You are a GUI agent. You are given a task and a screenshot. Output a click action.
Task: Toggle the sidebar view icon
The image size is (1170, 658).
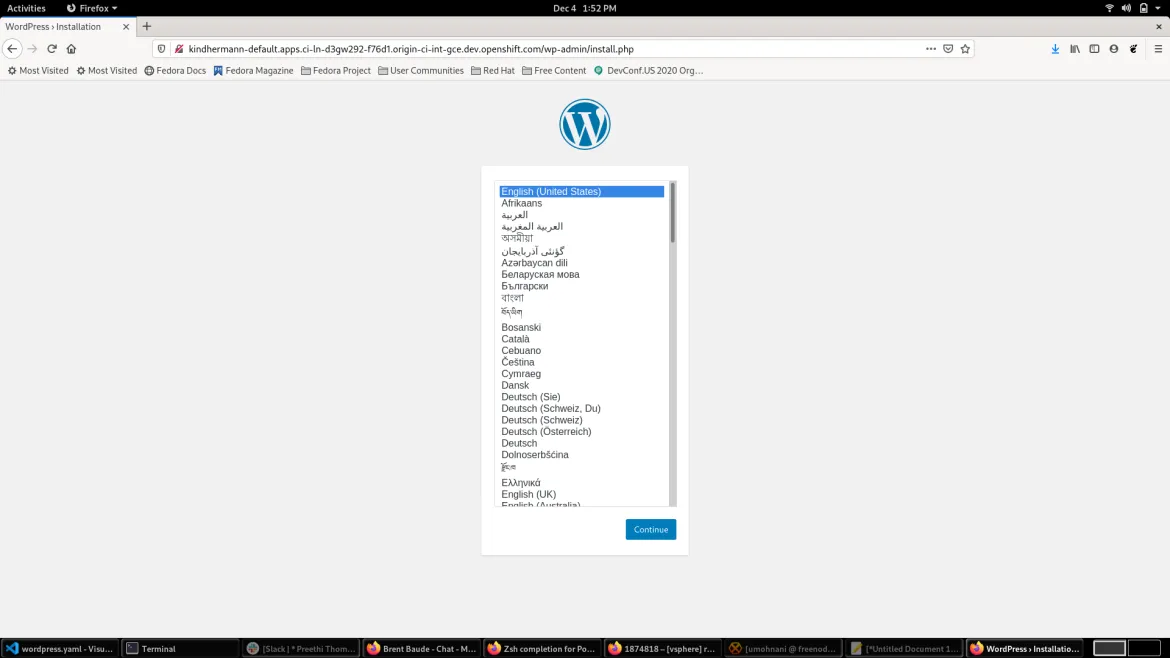pos(1094,48)
